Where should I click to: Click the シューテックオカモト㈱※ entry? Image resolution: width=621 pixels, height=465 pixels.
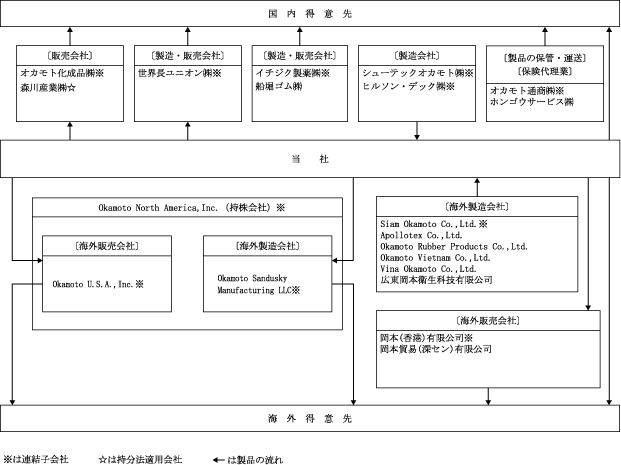coord(418,73)
